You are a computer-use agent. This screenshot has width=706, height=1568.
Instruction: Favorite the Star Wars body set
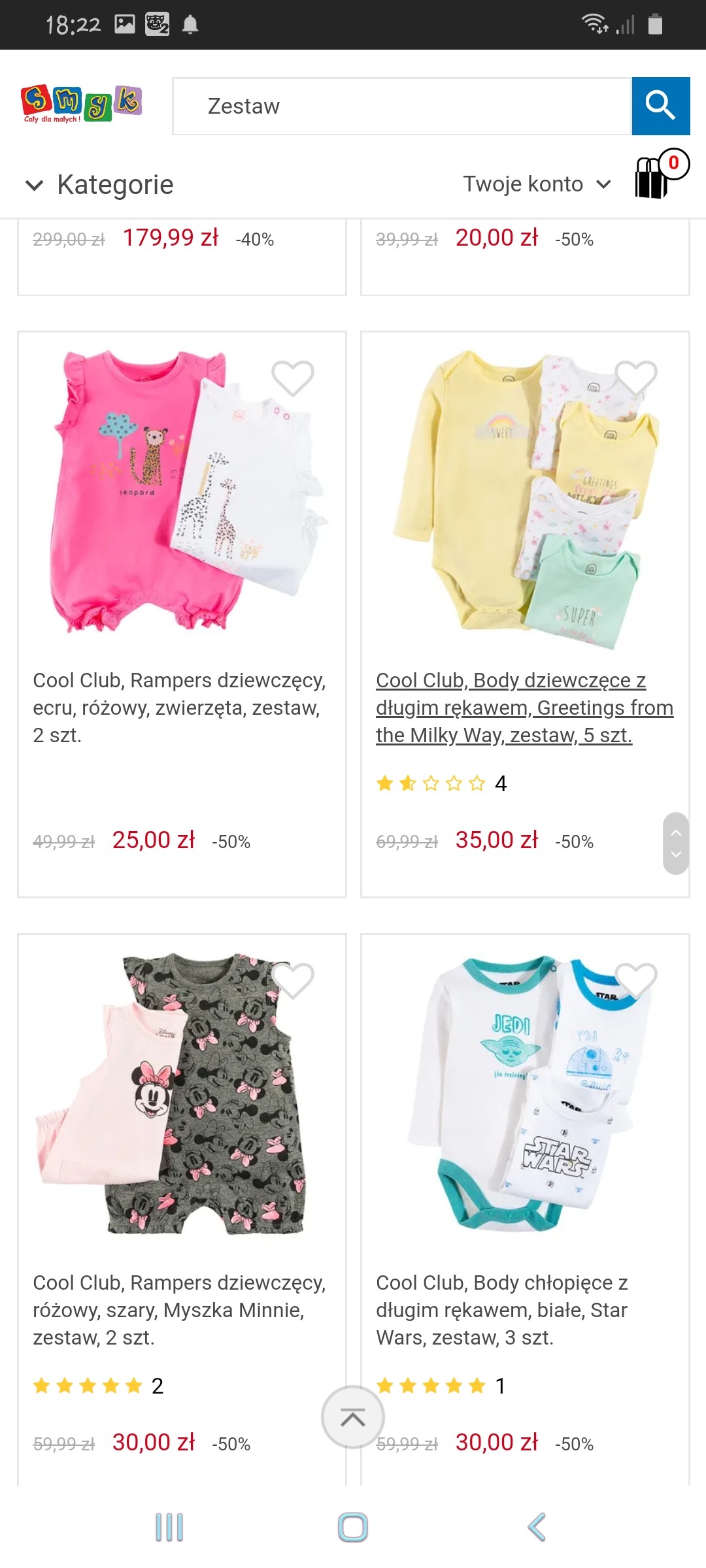(x=636, y=981)
